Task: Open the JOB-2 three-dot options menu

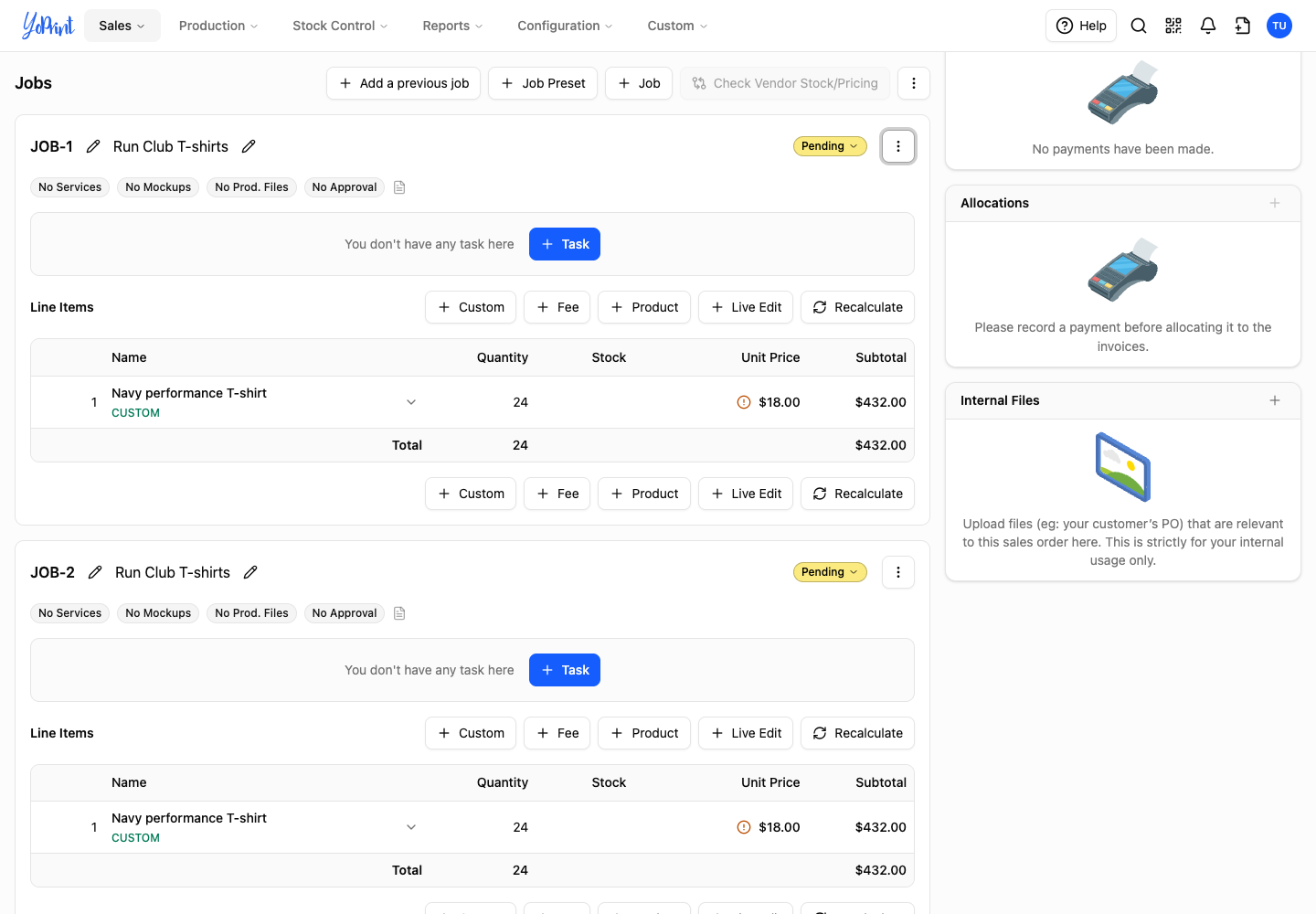Action: [898, 572]
